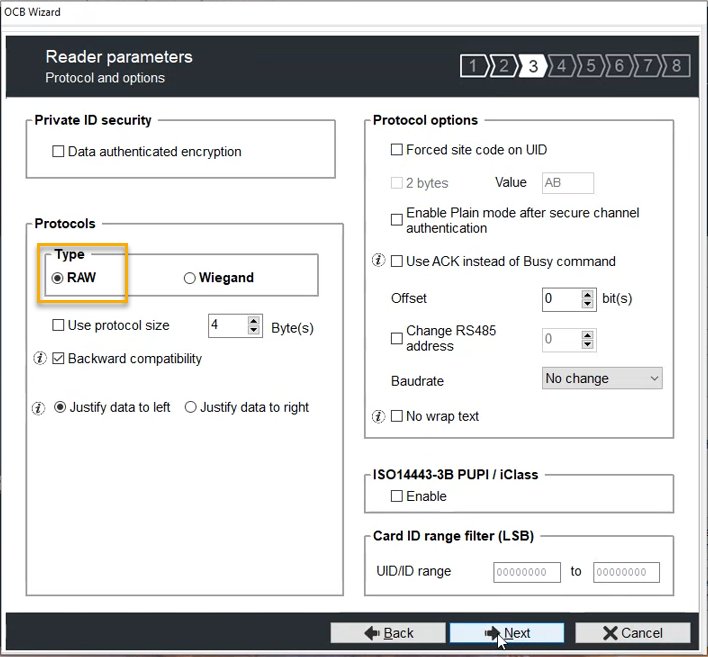Click the Next button

(x=506, y=633)
